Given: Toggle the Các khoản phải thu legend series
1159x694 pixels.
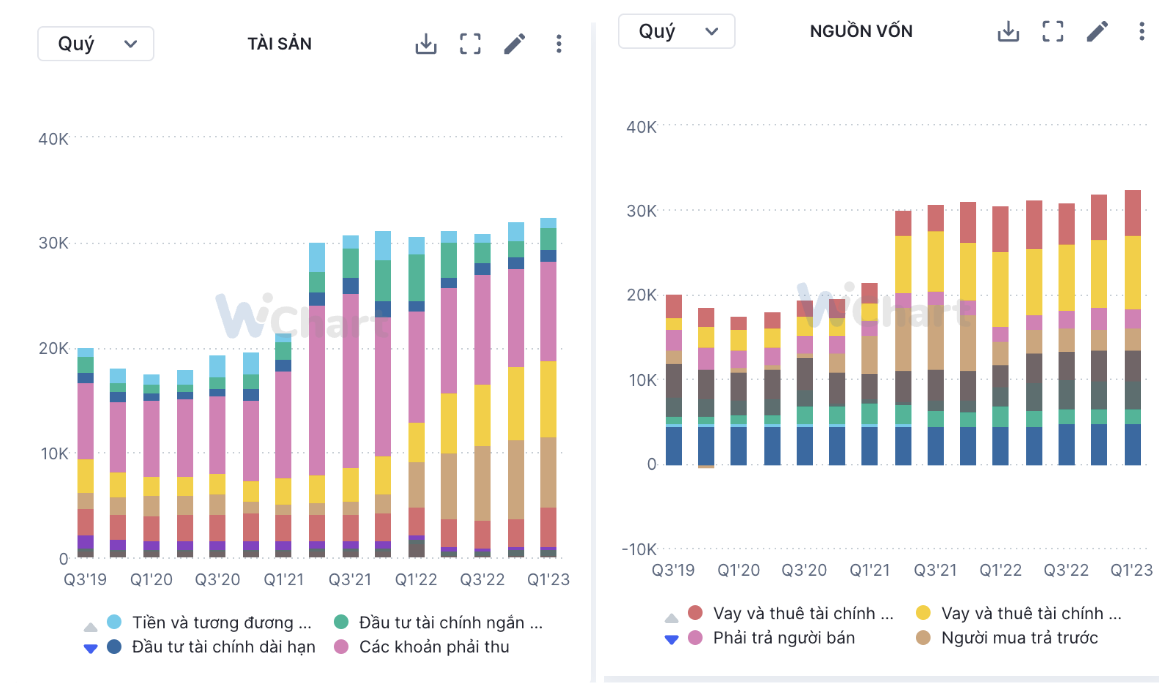Looking at the screenshot, I should pyautogui.click(x=434, y=647).
